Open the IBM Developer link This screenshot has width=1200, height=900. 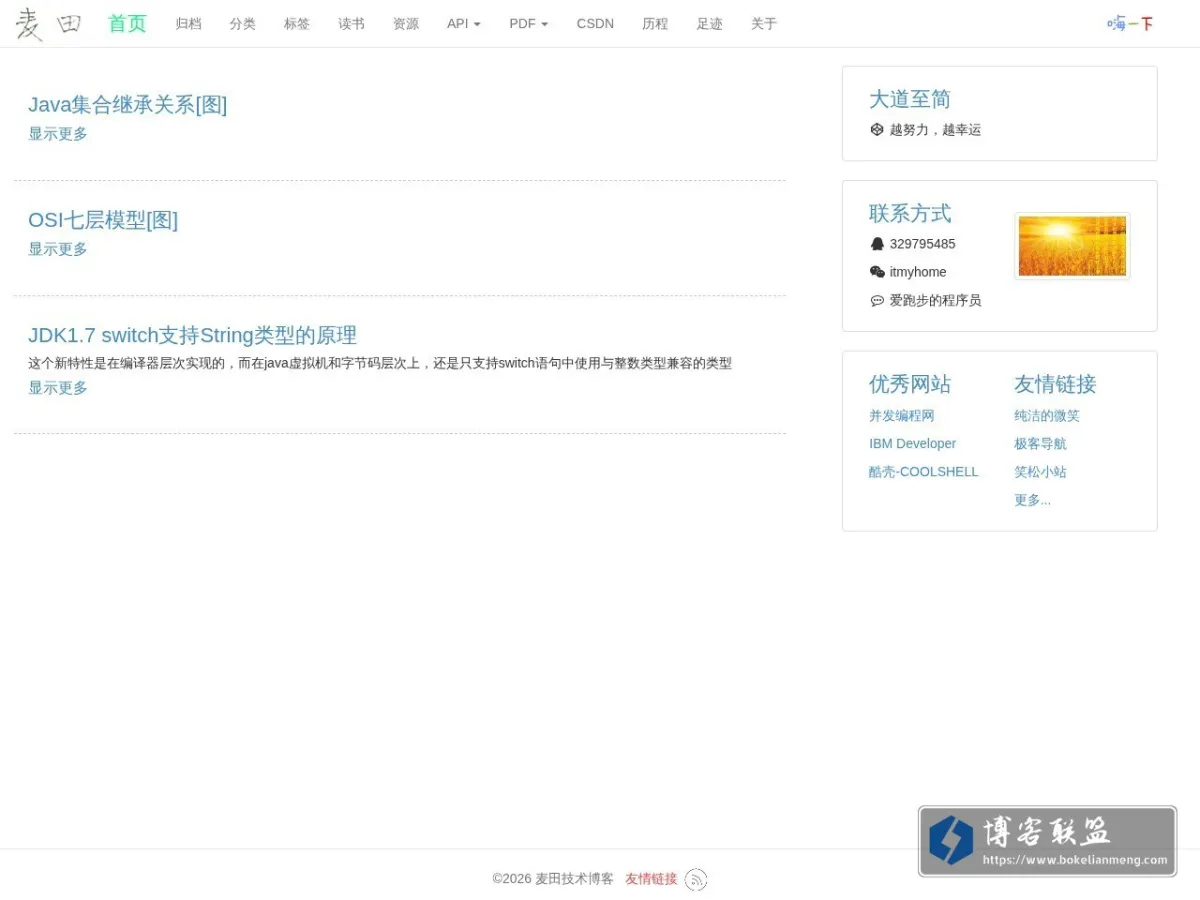click(912, 444)
